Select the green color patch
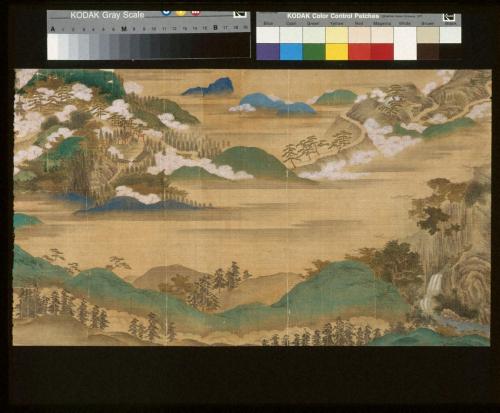The image size is (500, 413). click(x=314, y=52)
